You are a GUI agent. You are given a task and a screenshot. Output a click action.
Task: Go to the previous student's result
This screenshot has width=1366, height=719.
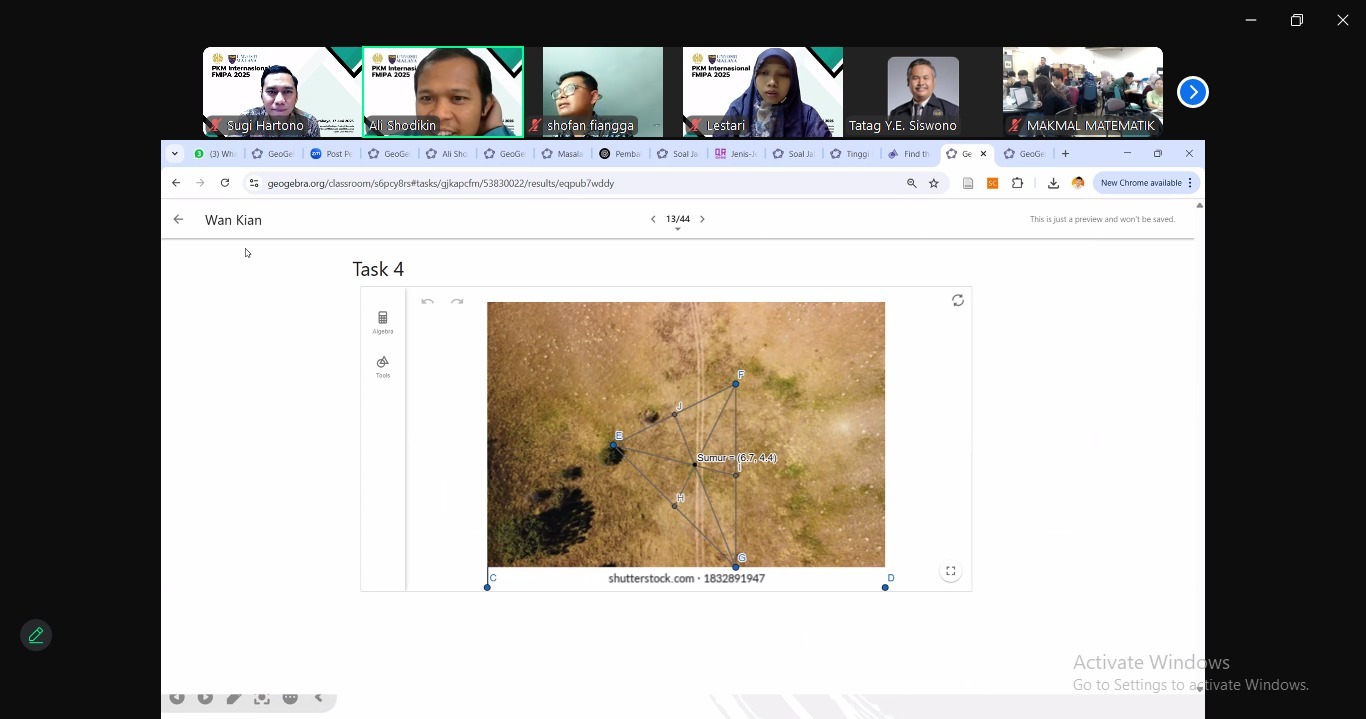(653, 219)
